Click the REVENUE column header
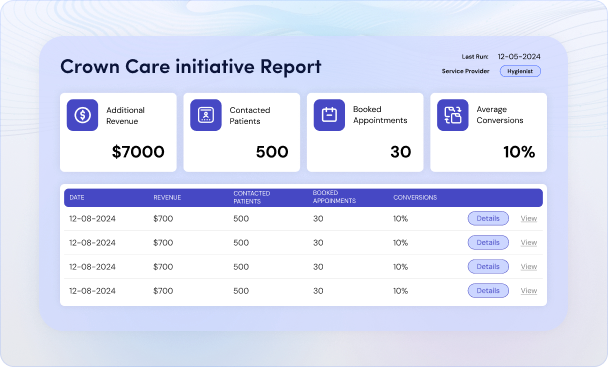The height and width of the screenshot is (367, 608). tap(167, 197)
